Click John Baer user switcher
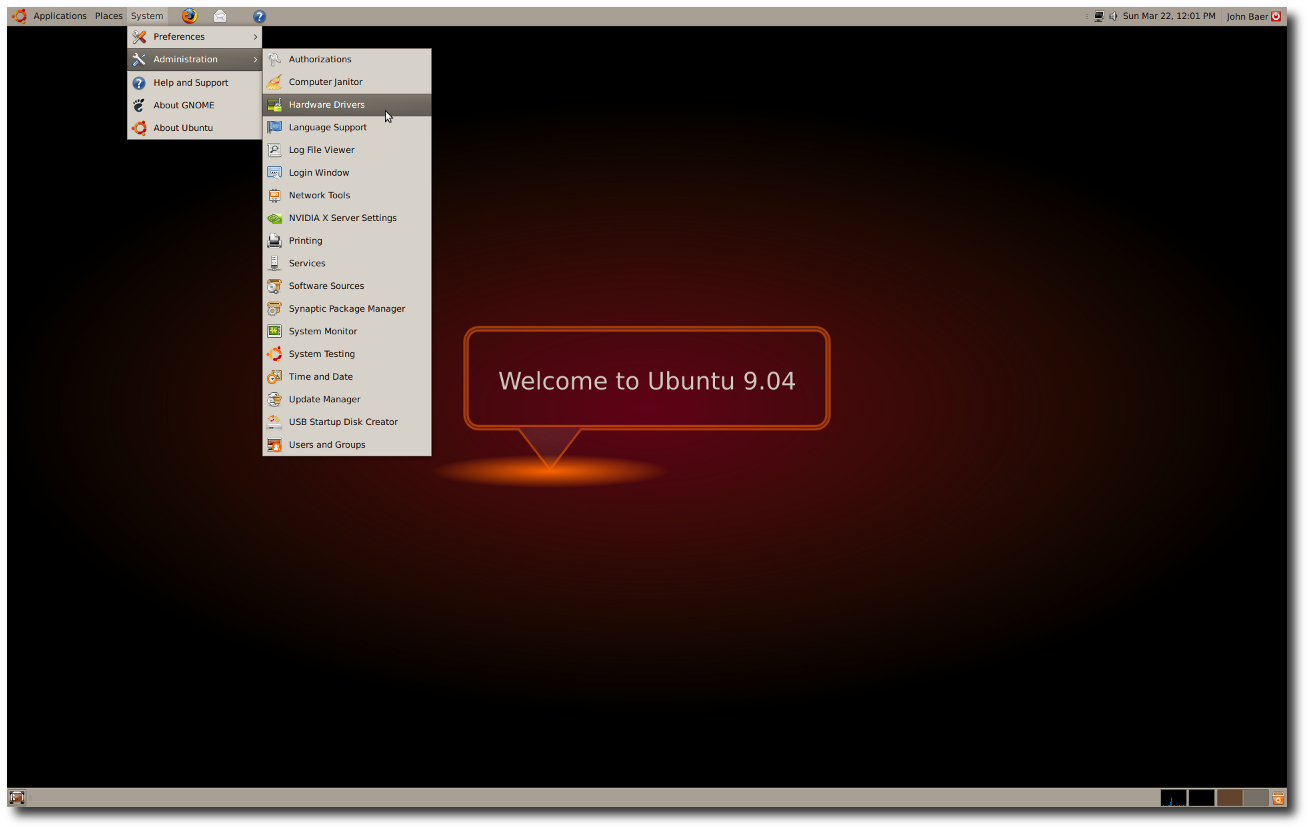The width and height of the screenshot is (1310, 830). coord(1247,16)
